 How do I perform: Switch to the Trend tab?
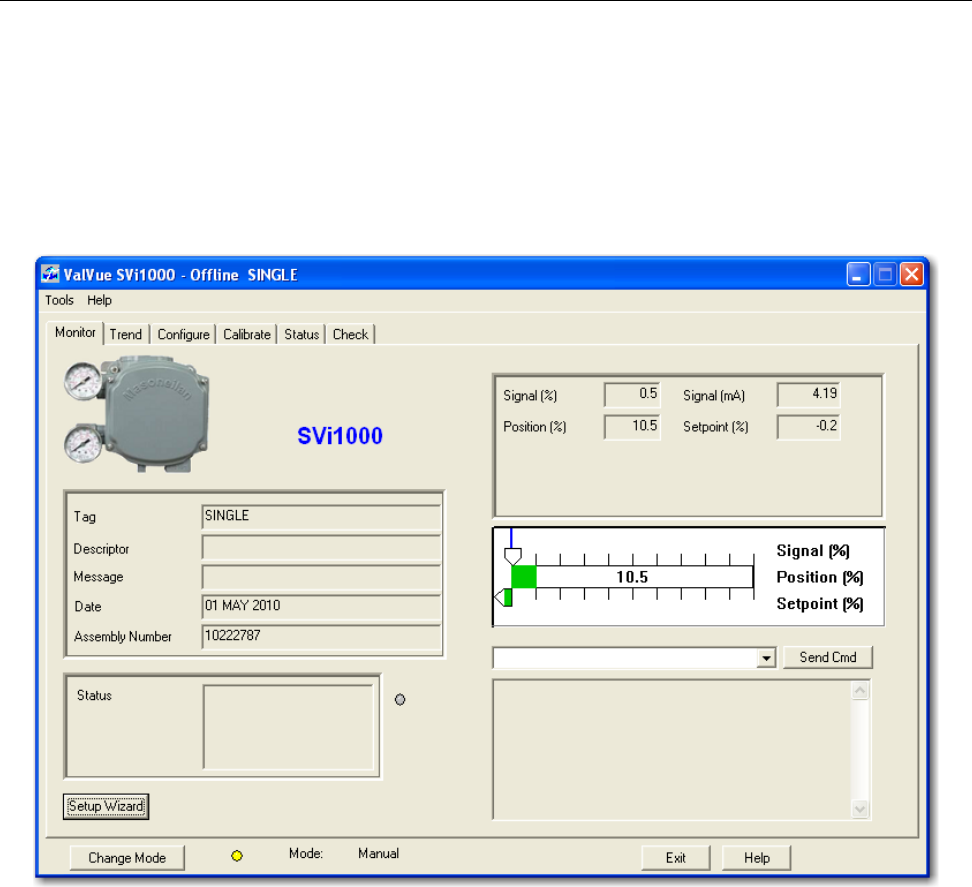point(126,334)
